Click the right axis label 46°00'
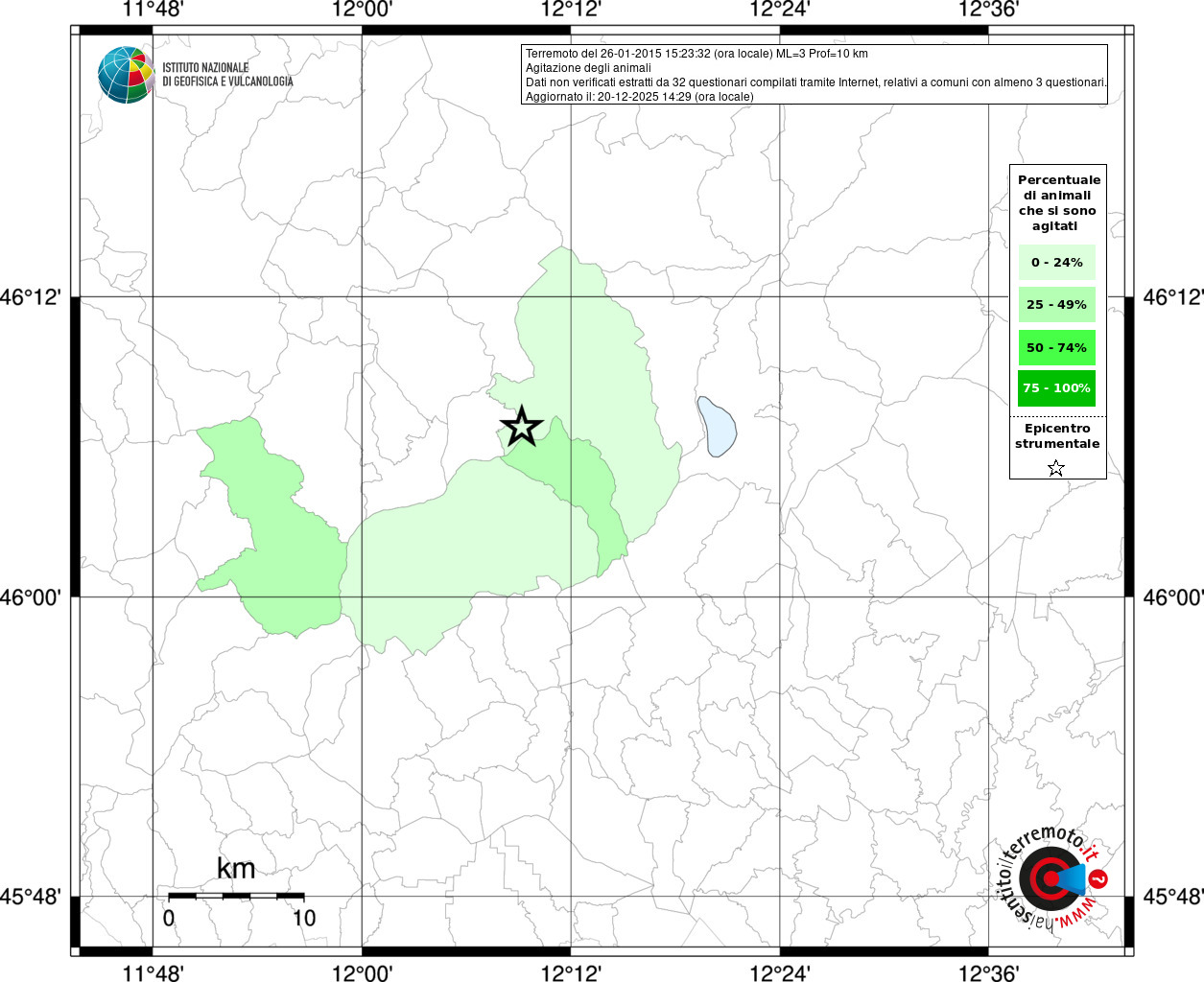The width and height of the screenshot is (1204, 982). point(1172,597)
